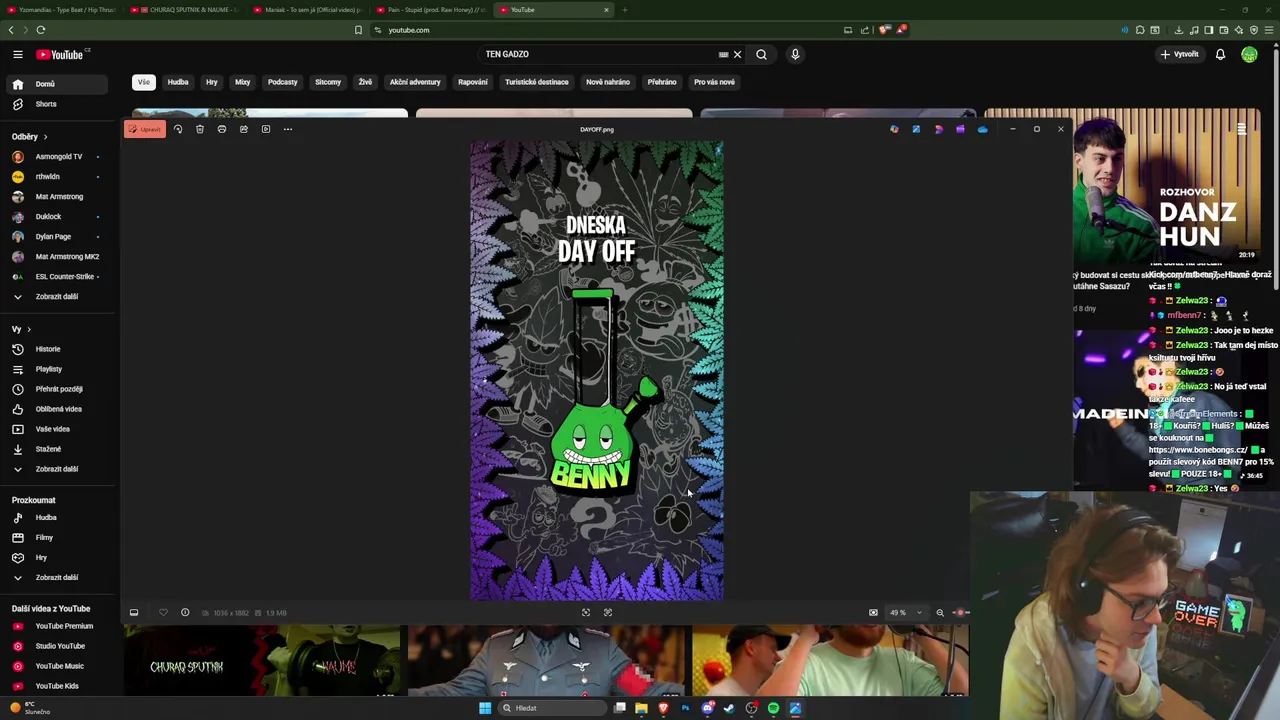Select the Sitcomy filter chip
Image resolution: width=1280 pixels, height=720 pixels.
coord(328,82)
